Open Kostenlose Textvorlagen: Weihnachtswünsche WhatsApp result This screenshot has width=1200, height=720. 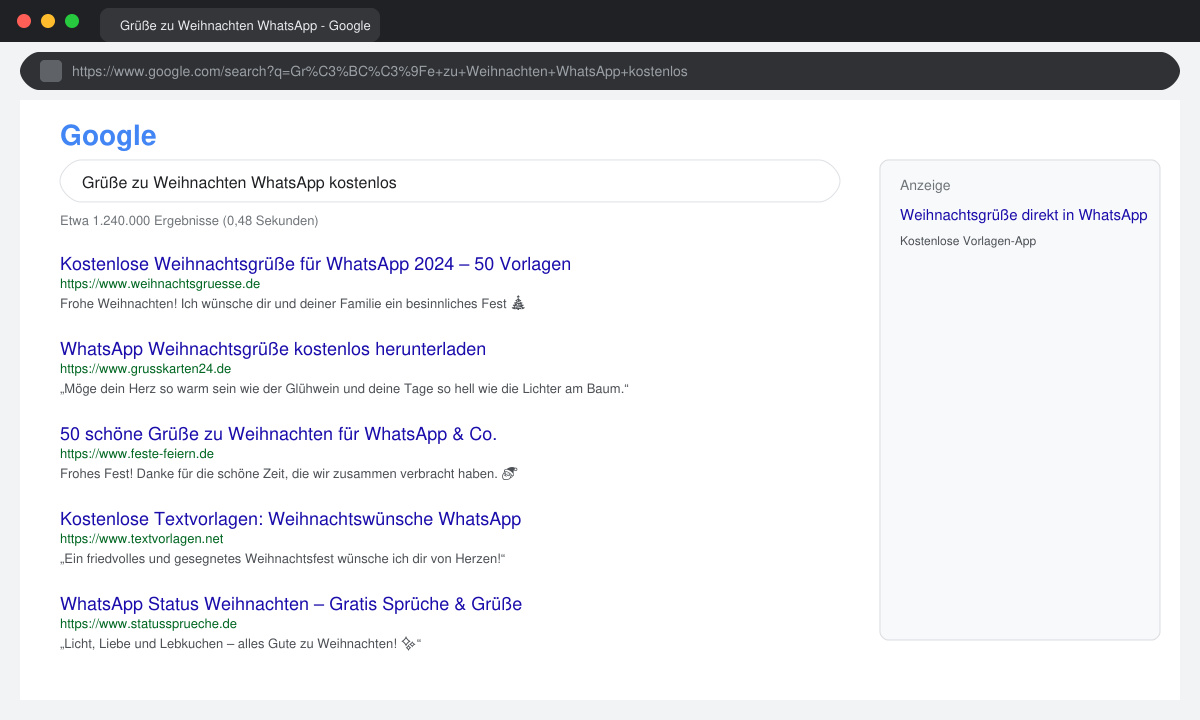pyautogui.click(x=290, y=519)
